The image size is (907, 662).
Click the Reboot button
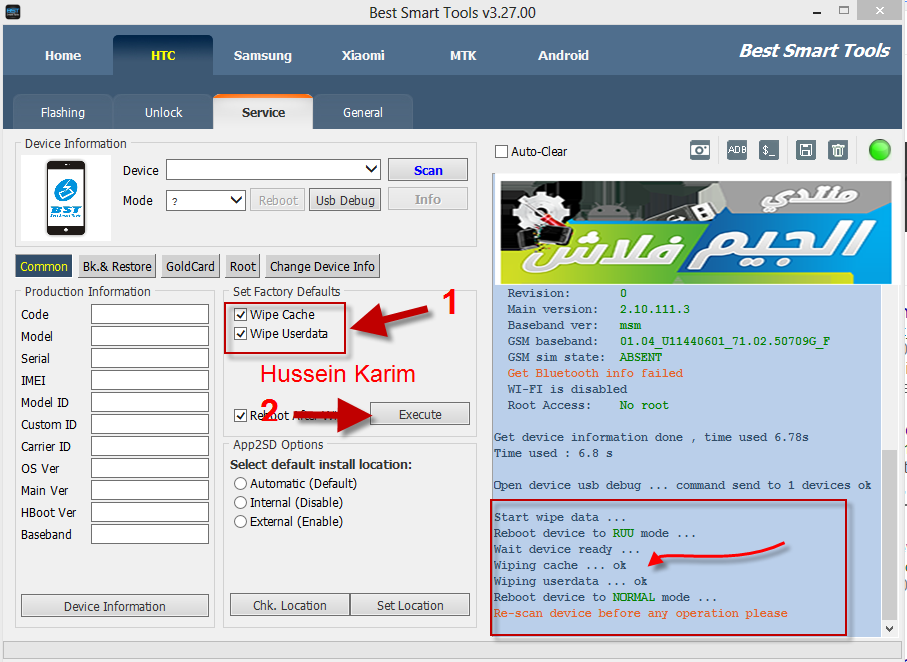[278, 200]
